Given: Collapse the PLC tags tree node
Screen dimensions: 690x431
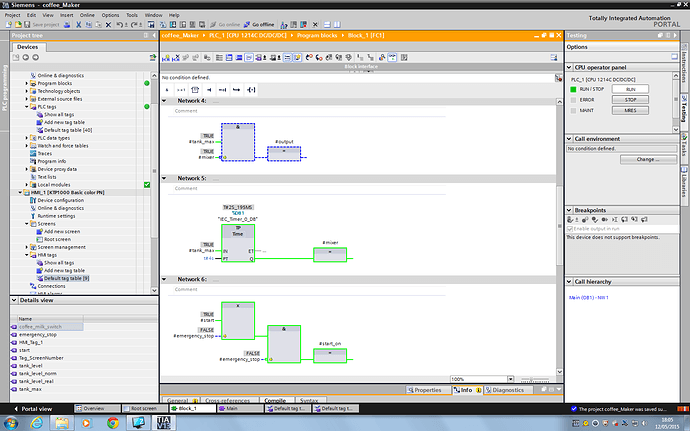Looking at the screenshot, I should [26, 107].
